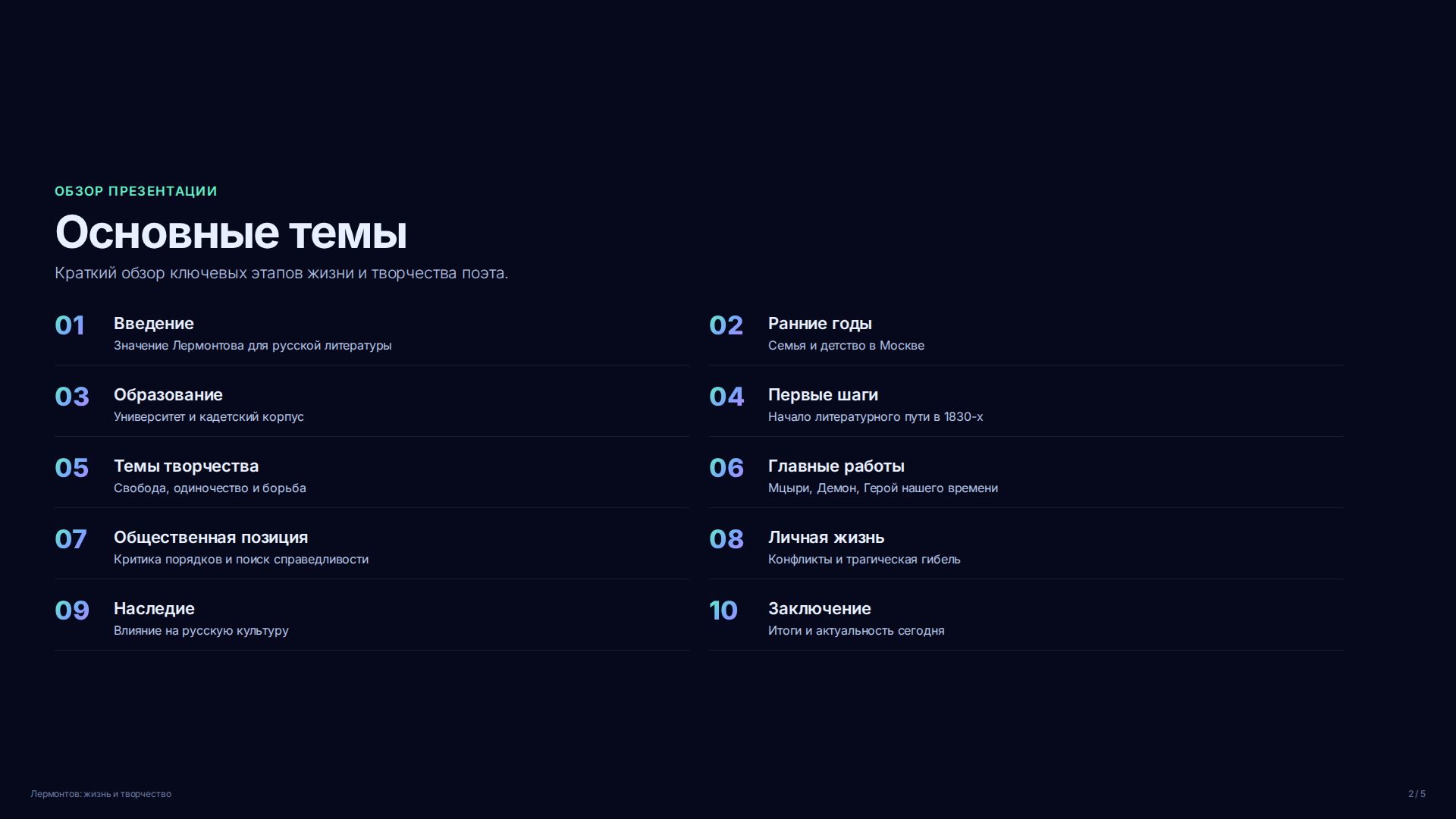The image size is (1456, 819).
Task: Click the slide counter 2 / 5
Action: point(1417,794)
